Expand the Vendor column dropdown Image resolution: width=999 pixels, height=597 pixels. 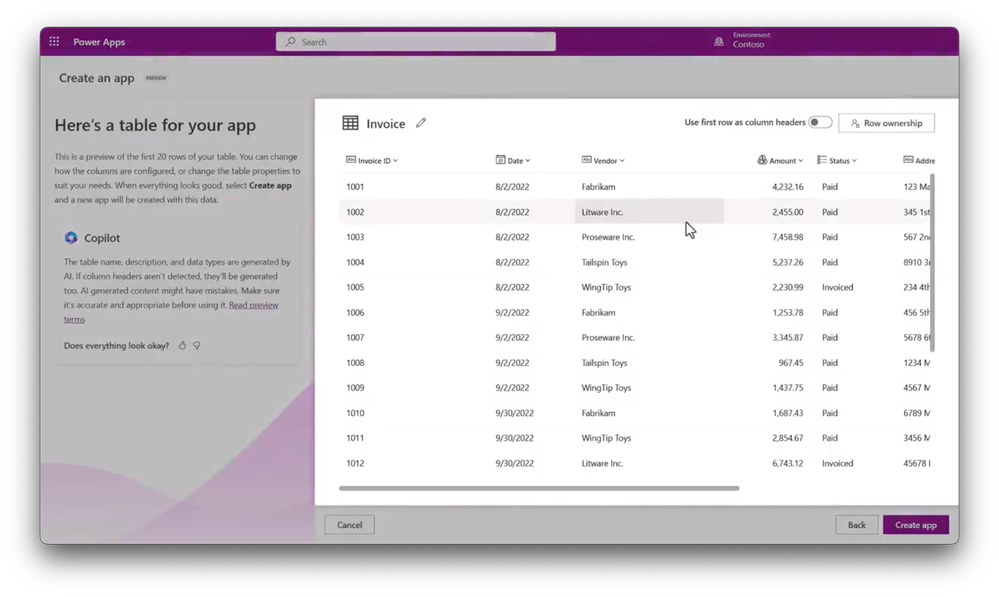622,161
